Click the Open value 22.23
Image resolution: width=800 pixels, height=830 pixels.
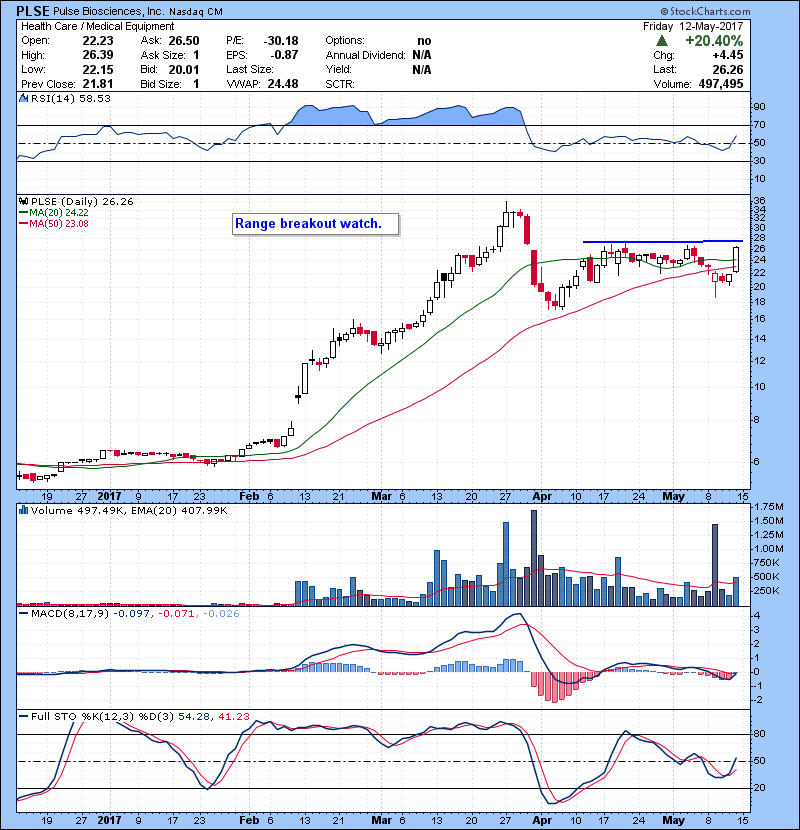tap(98, 41)
